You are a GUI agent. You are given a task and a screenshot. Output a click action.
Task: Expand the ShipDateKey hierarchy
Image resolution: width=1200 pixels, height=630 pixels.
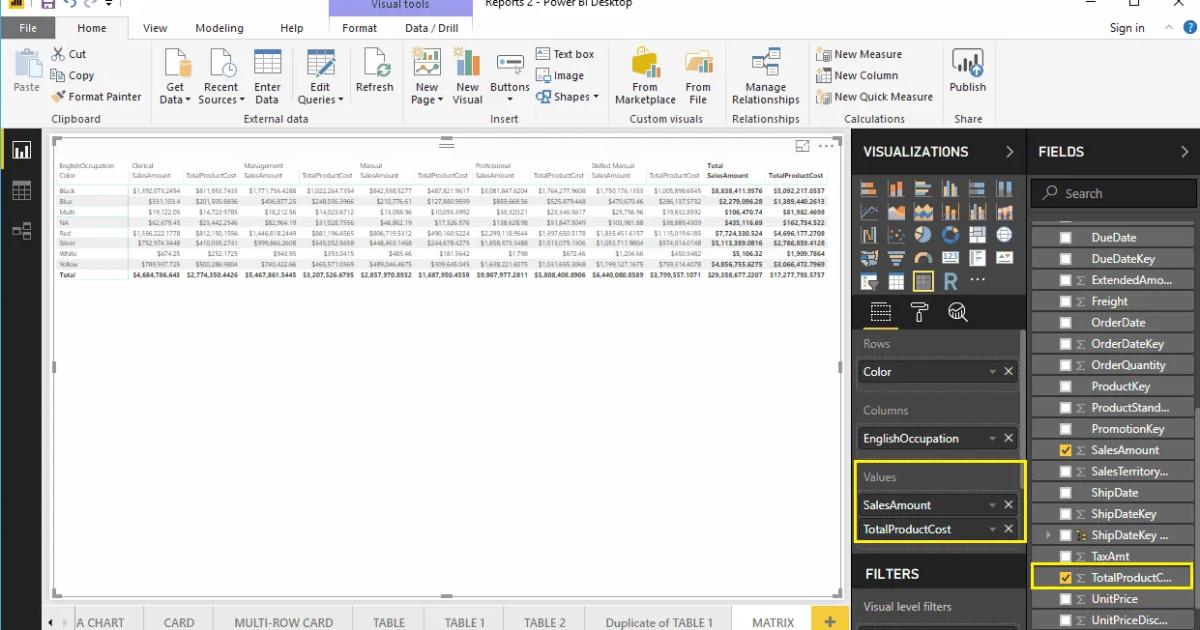coord(1047,535)
